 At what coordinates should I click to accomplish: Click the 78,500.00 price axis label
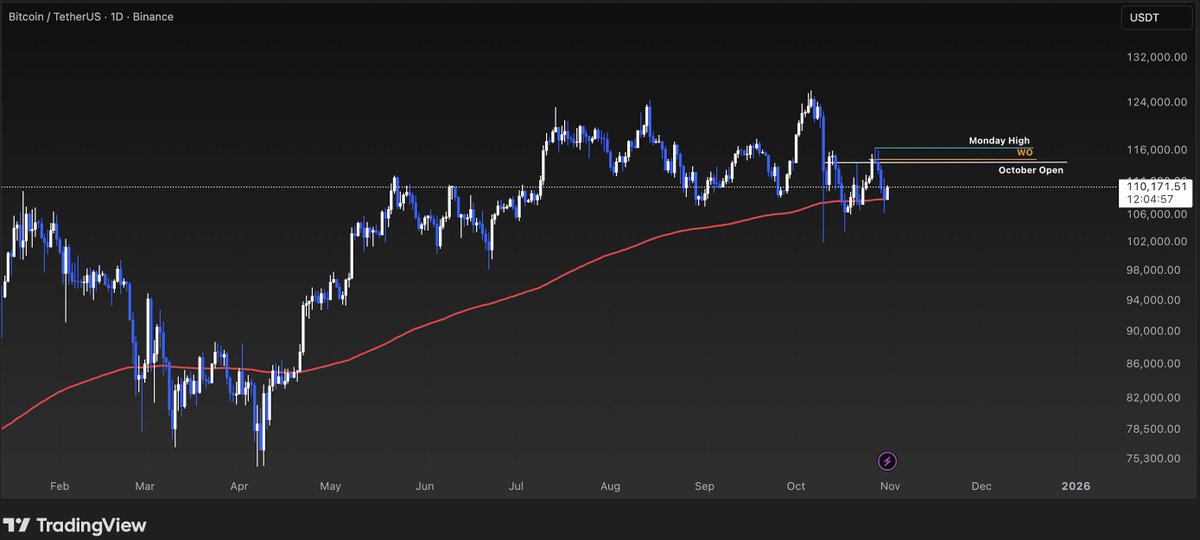pyautogui.click(x=1156, y=429)
